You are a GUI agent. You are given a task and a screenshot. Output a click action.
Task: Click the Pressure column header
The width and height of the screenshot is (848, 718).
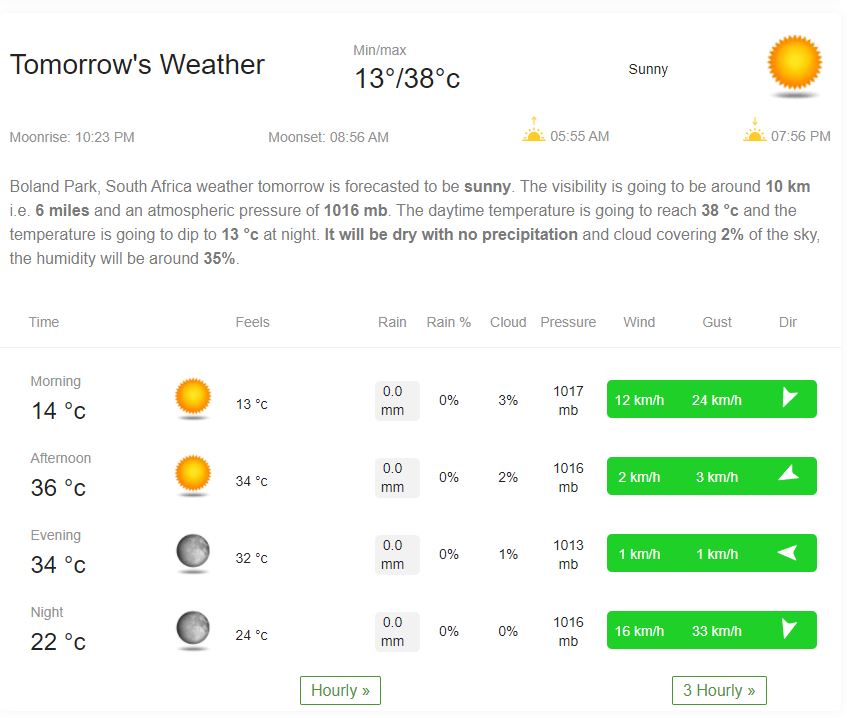pos(568,322)
